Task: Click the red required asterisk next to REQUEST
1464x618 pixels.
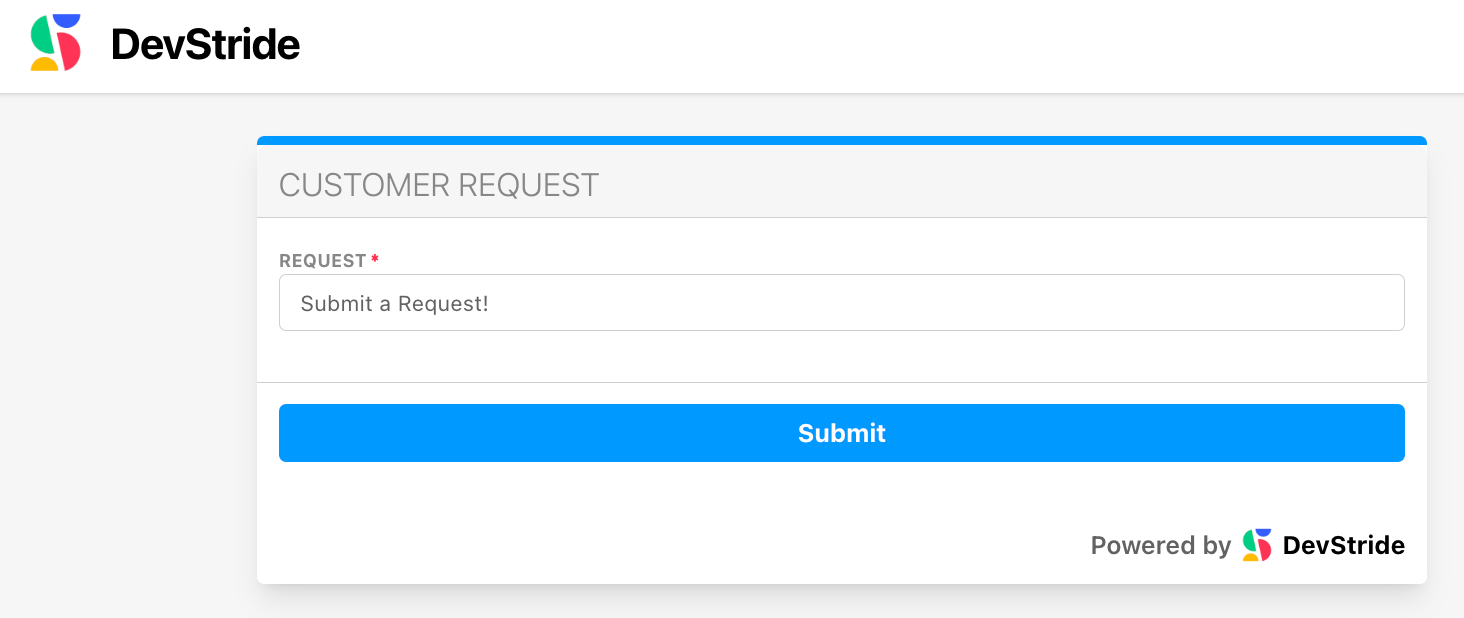Action: 375,260
